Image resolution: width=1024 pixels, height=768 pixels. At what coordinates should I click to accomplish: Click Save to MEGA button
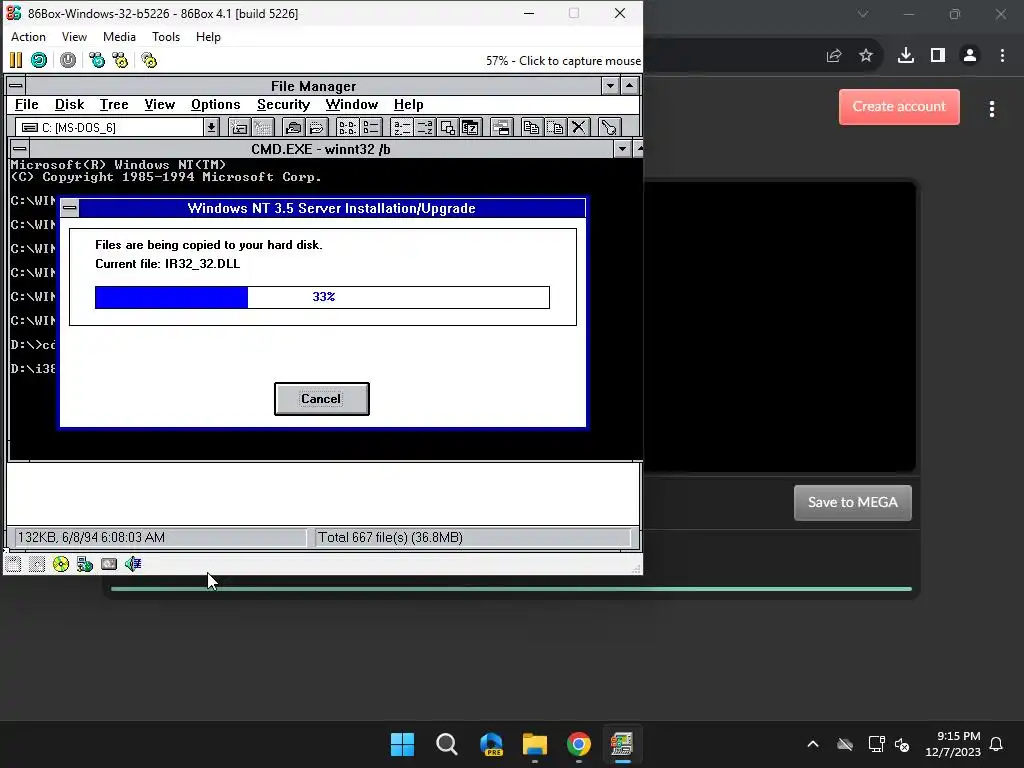pyautogui.click(x=852, y=502)
